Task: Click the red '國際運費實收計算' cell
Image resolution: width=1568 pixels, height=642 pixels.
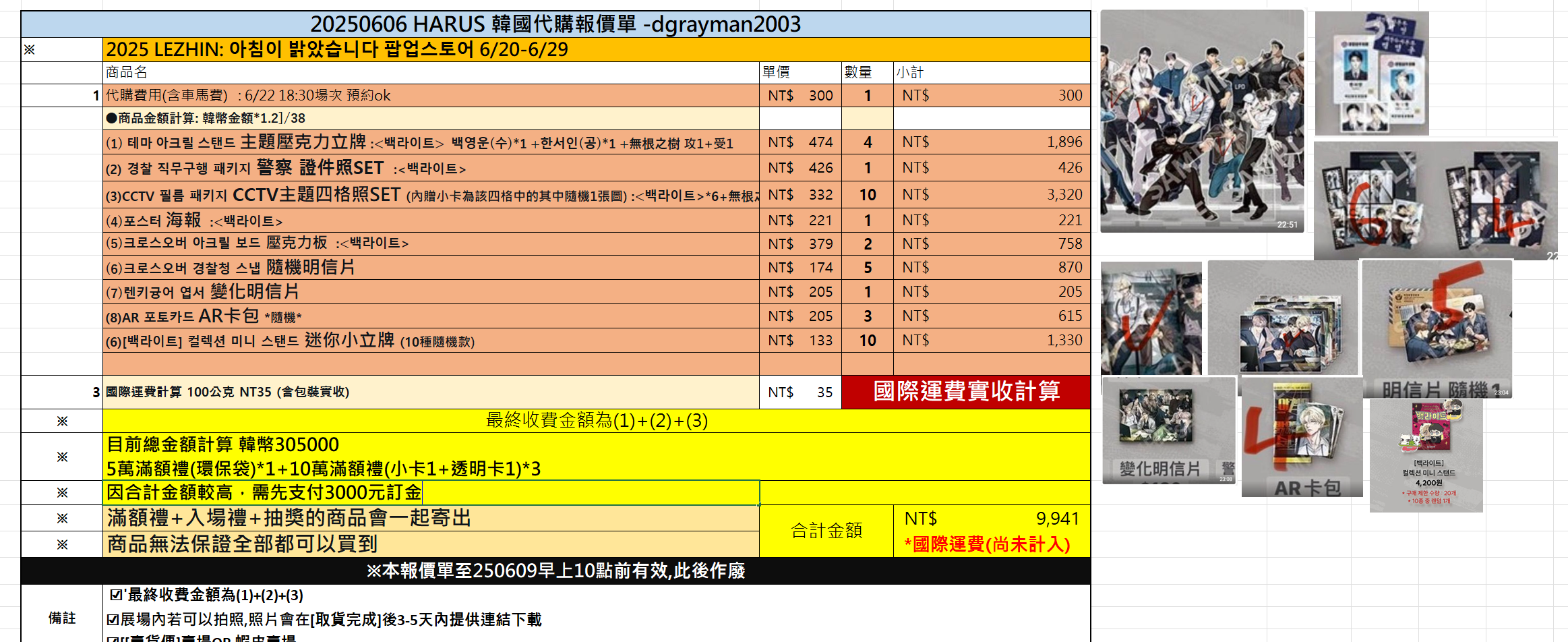Action: [x=966, y=392]
